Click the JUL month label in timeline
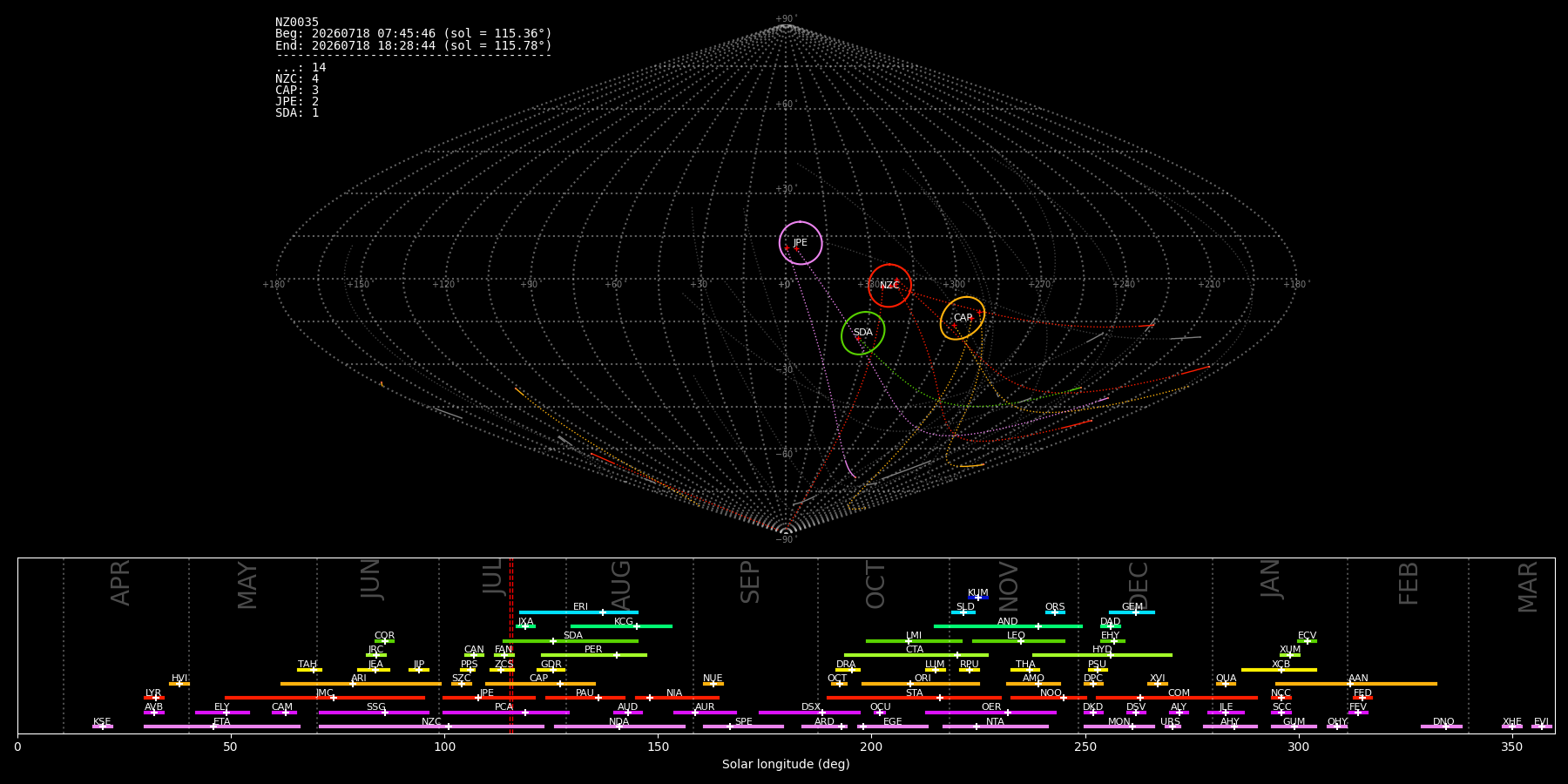 493,576
